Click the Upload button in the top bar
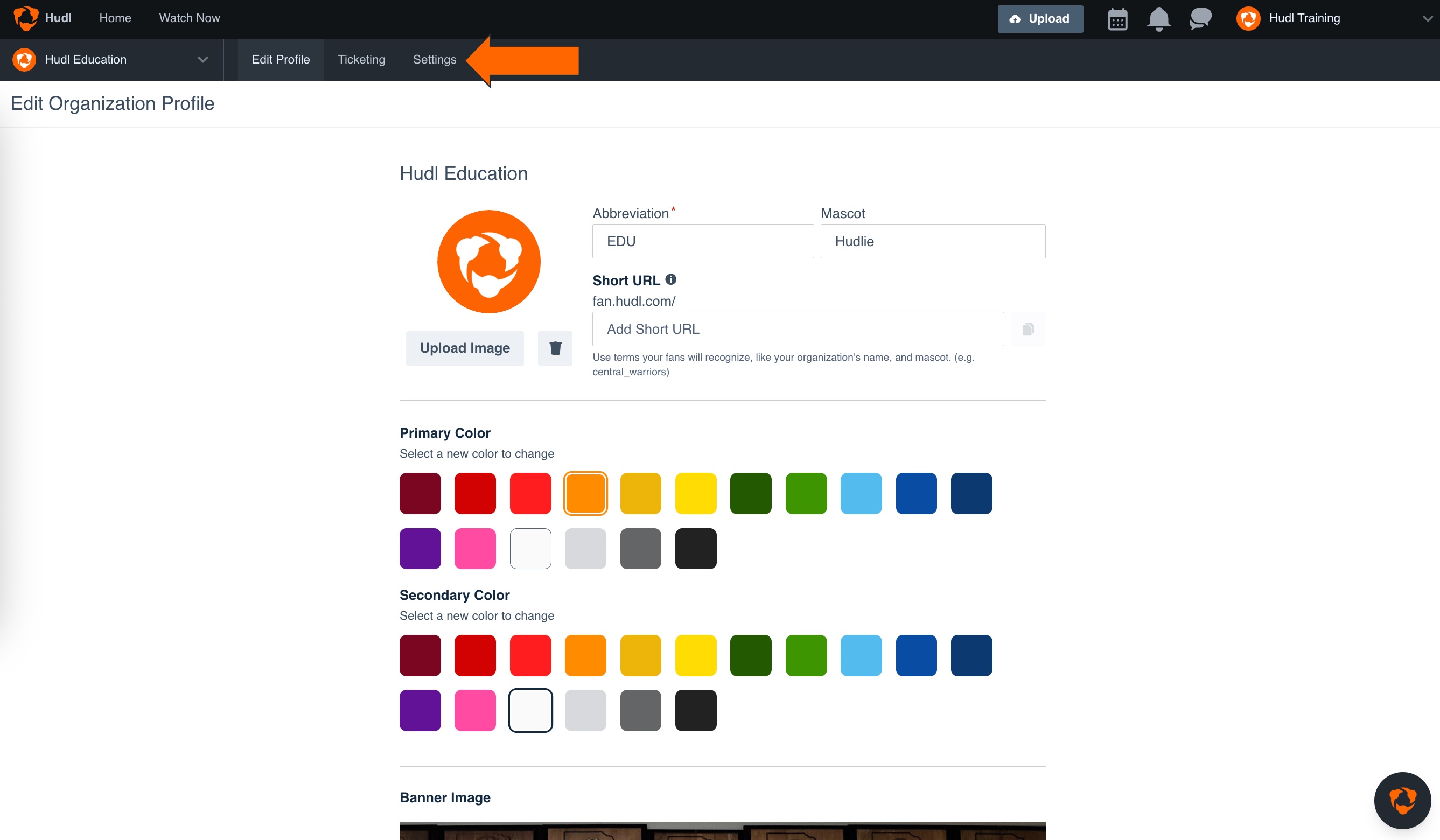The image size is (1440, 840). (x=1040, y=19)
